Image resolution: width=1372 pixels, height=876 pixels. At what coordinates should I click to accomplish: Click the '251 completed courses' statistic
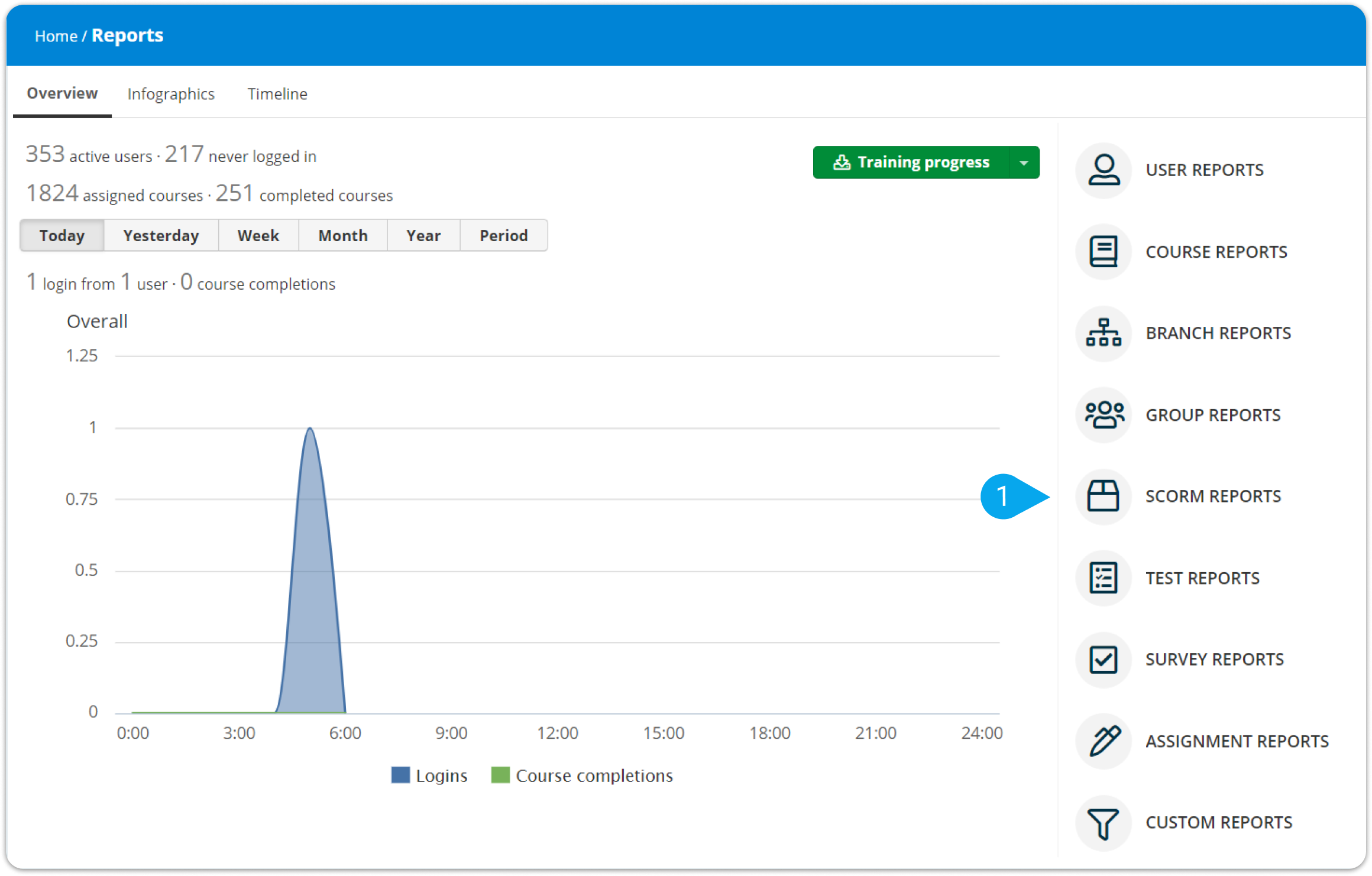pyautogui.click(x=304, y=194)
